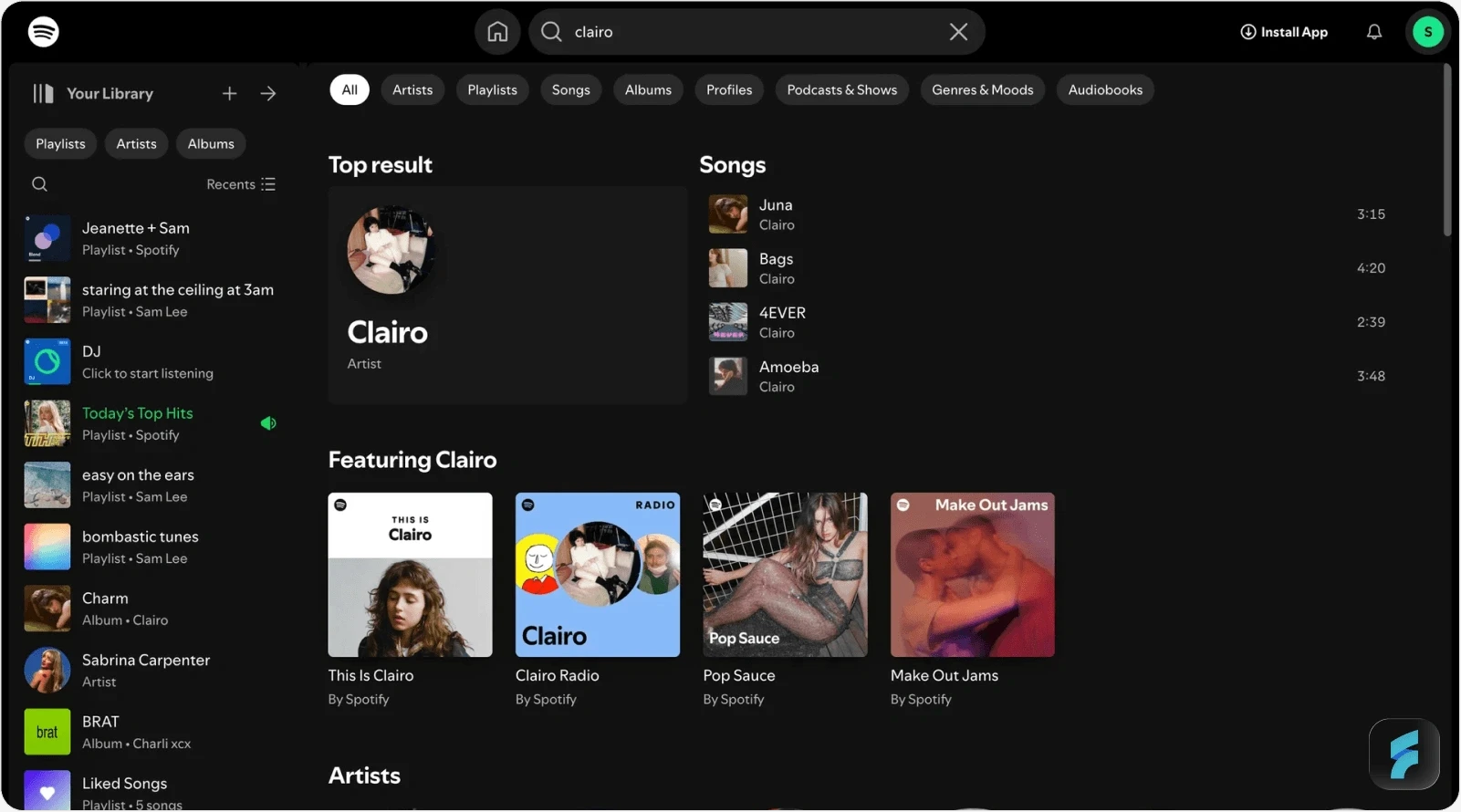Expand Your Library with arrow icon
The width and height of the screenshot is (1461, 812).
pos(268,93)
